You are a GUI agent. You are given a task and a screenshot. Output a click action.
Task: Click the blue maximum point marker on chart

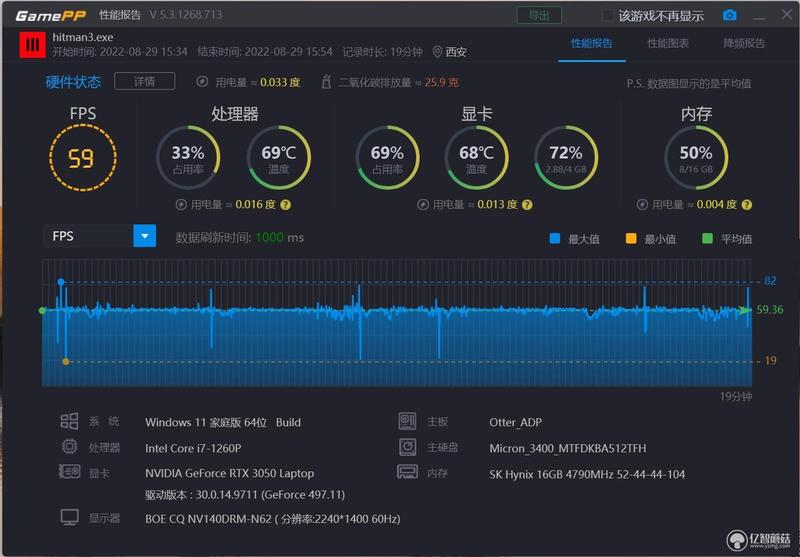[61, 282]
